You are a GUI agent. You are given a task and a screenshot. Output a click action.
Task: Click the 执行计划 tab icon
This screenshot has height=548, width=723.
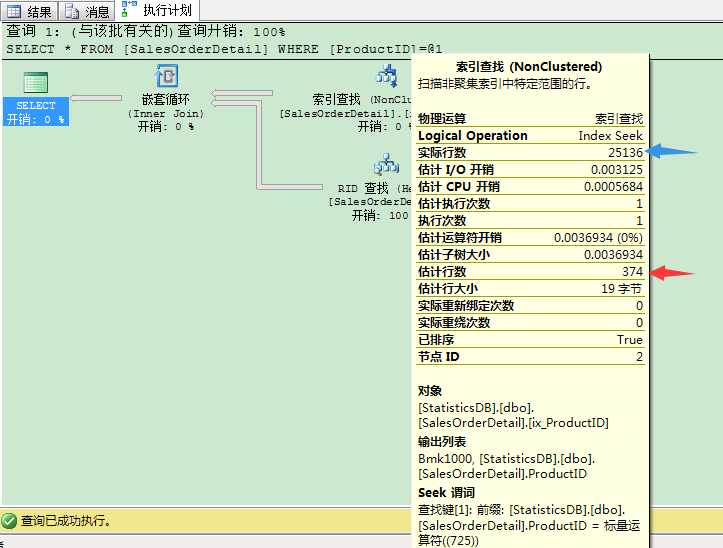tap(129, 8)
